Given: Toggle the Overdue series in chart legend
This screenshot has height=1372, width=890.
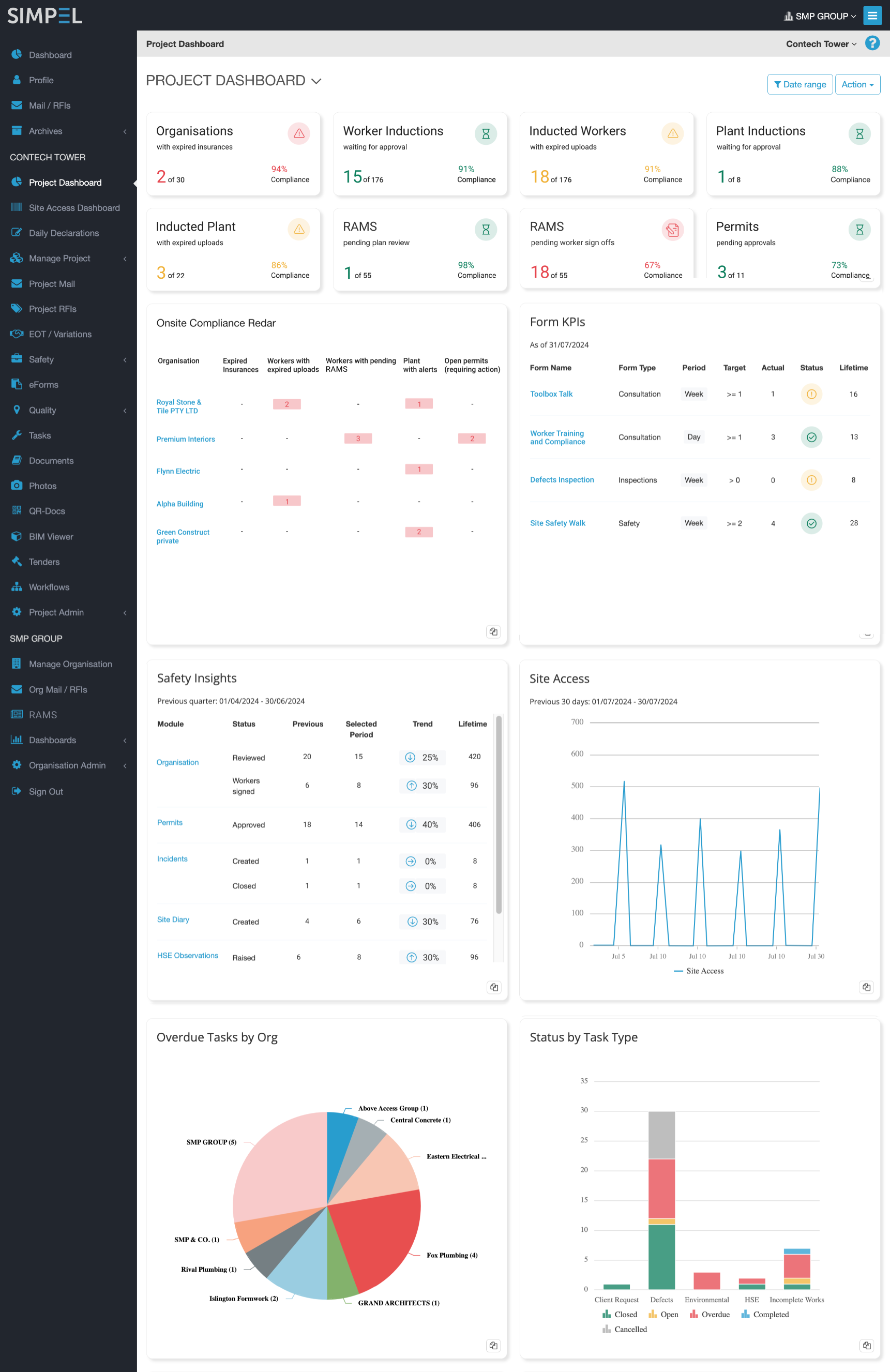Looking at the screenshot, I should coord(710,1315).
